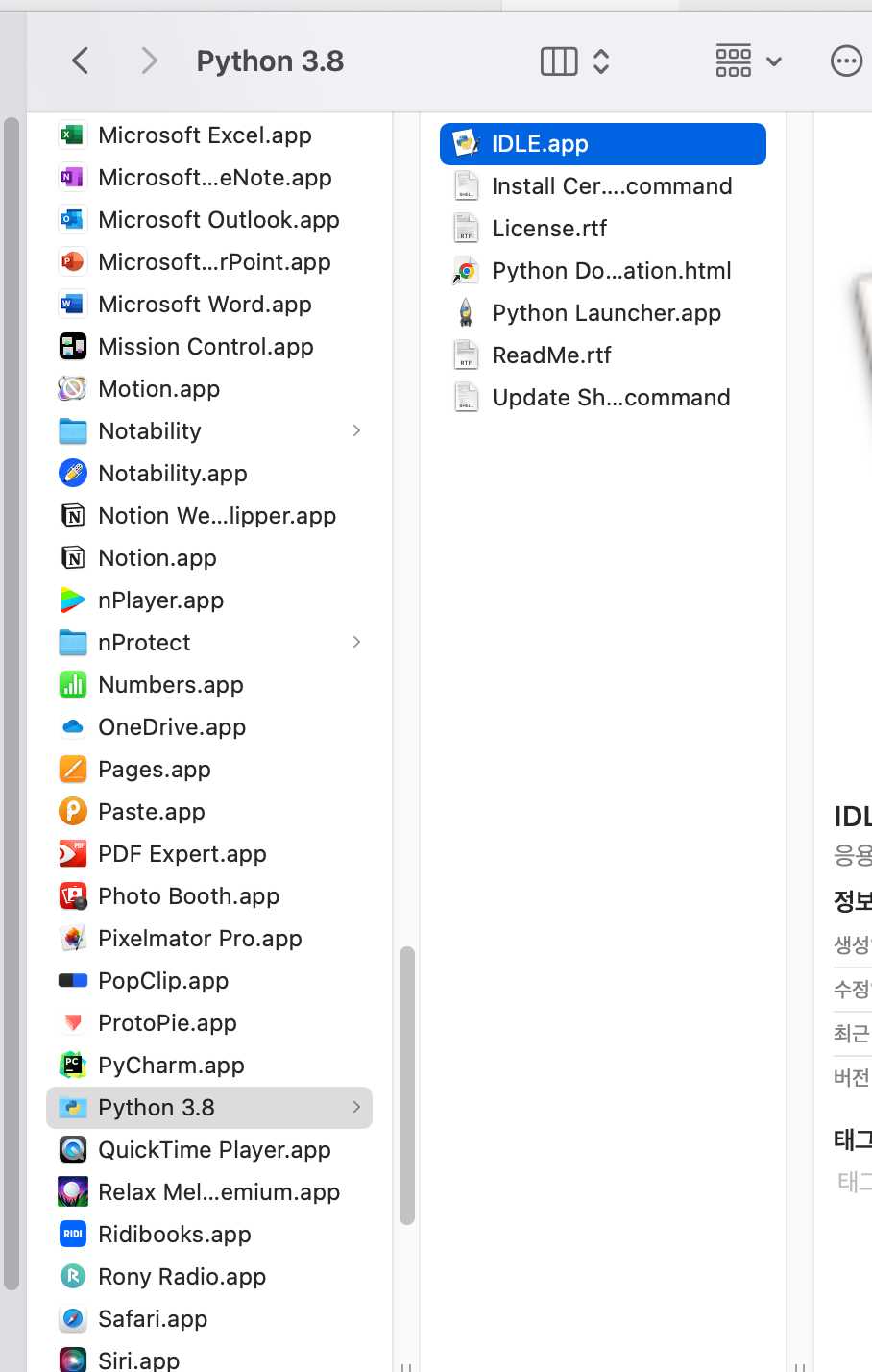Select Safari.app in the list
The width and height of the screenshot is (872, 1372).
(209, 1319)
